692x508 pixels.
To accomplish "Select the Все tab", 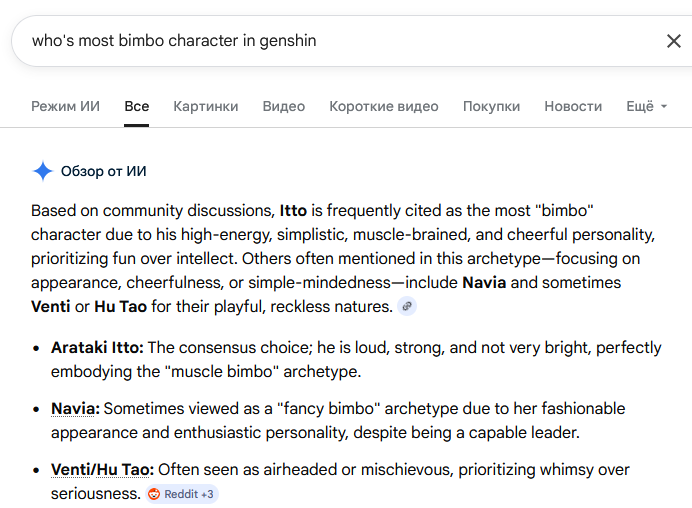I will [137, 106].
